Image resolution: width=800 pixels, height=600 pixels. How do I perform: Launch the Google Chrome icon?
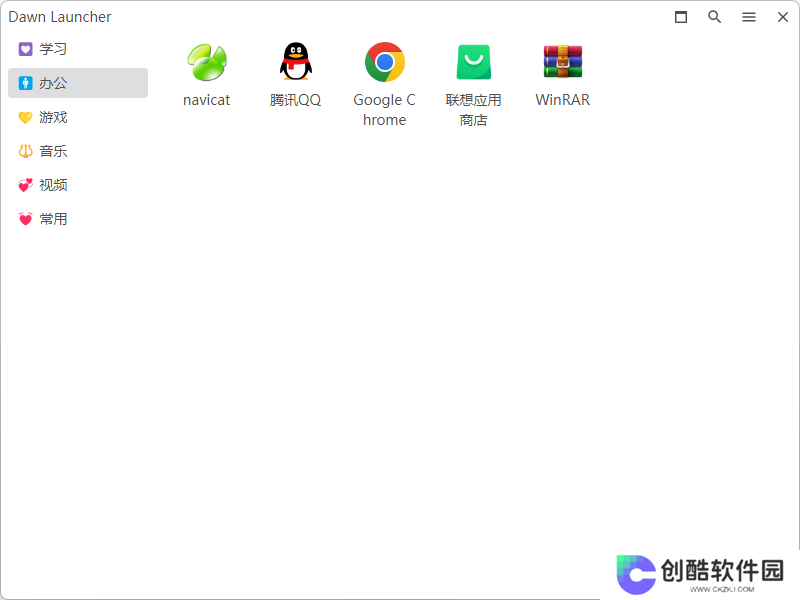pyautogui.click(x=385, y=62)
